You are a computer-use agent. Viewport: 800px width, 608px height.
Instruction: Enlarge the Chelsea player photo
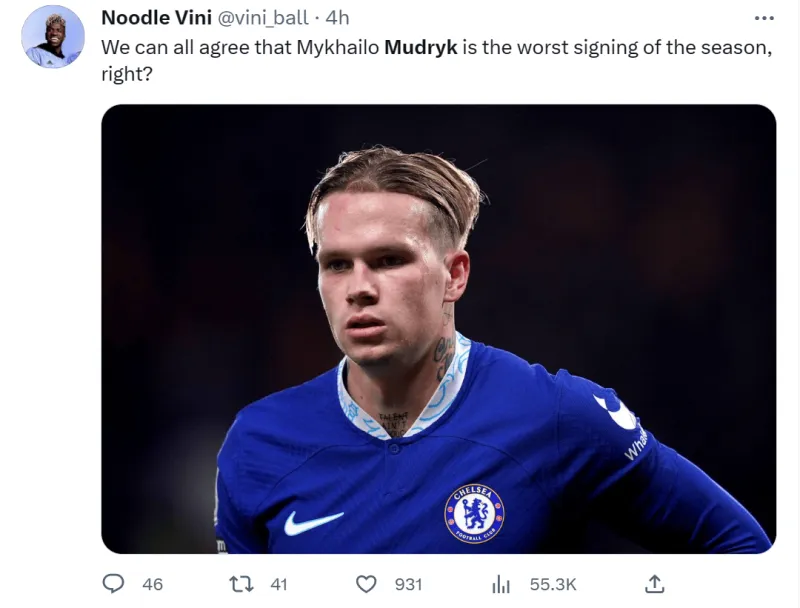point(439,329)
